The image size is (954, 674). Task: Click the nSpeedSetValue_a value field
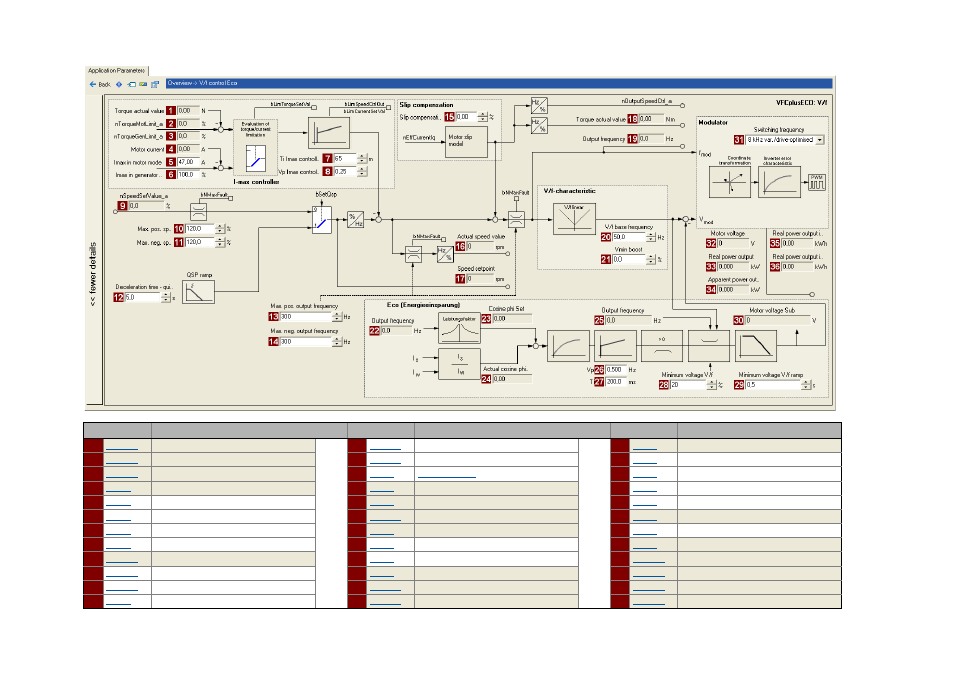point(146,206)
